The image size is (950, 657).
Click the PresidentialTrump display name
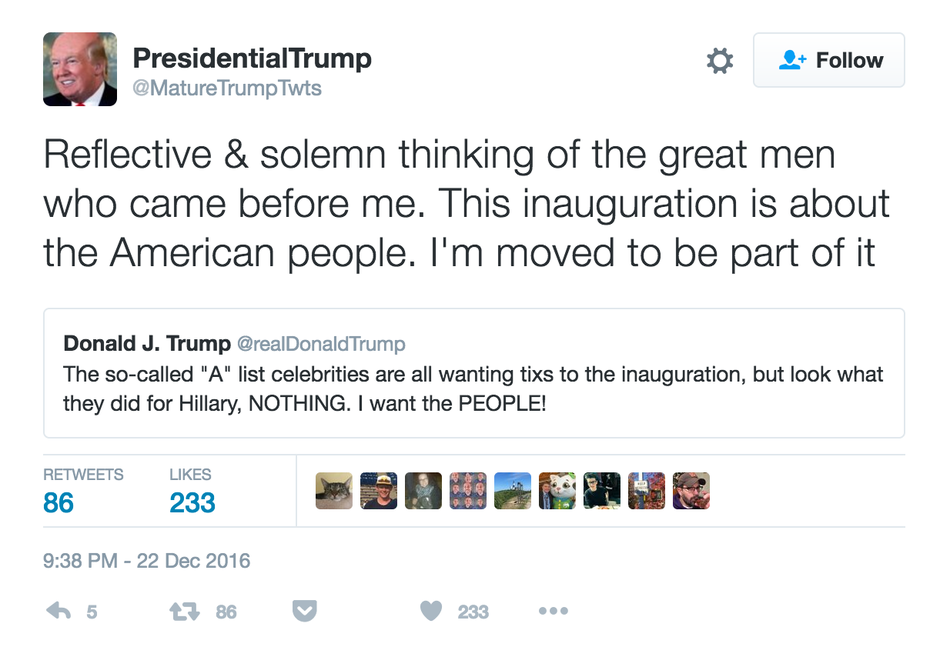pos(251,58)
